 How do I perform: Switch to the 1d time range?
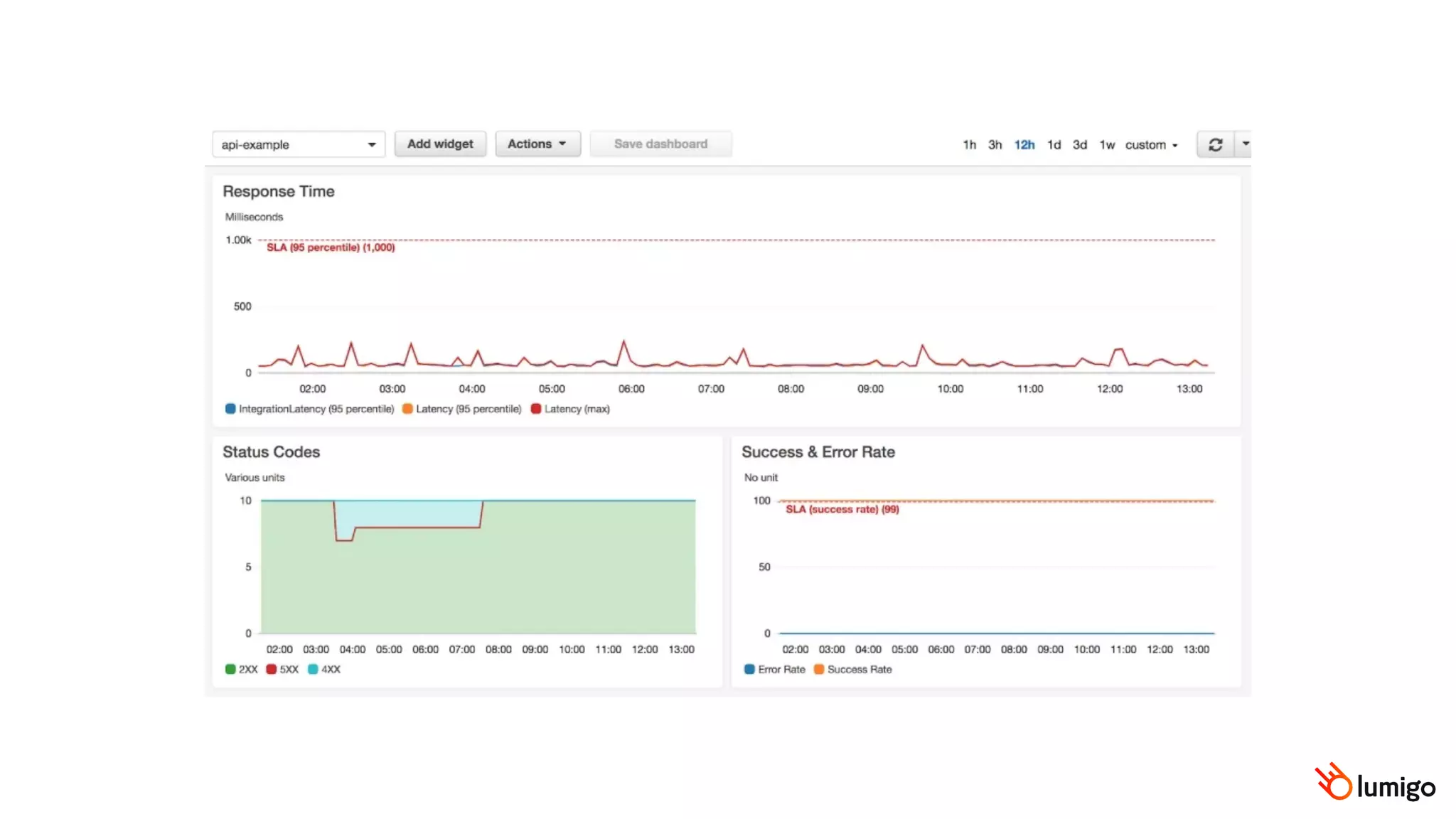(1054, 145)
